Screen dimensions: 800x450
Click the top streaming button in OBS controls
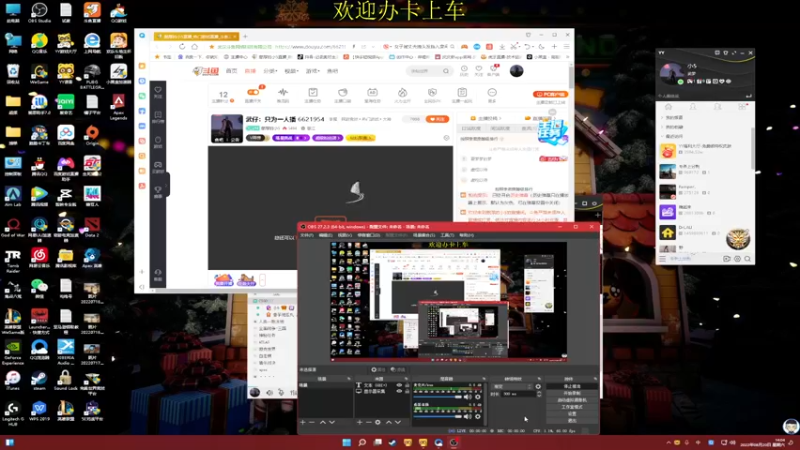click(x=572, y=386)
